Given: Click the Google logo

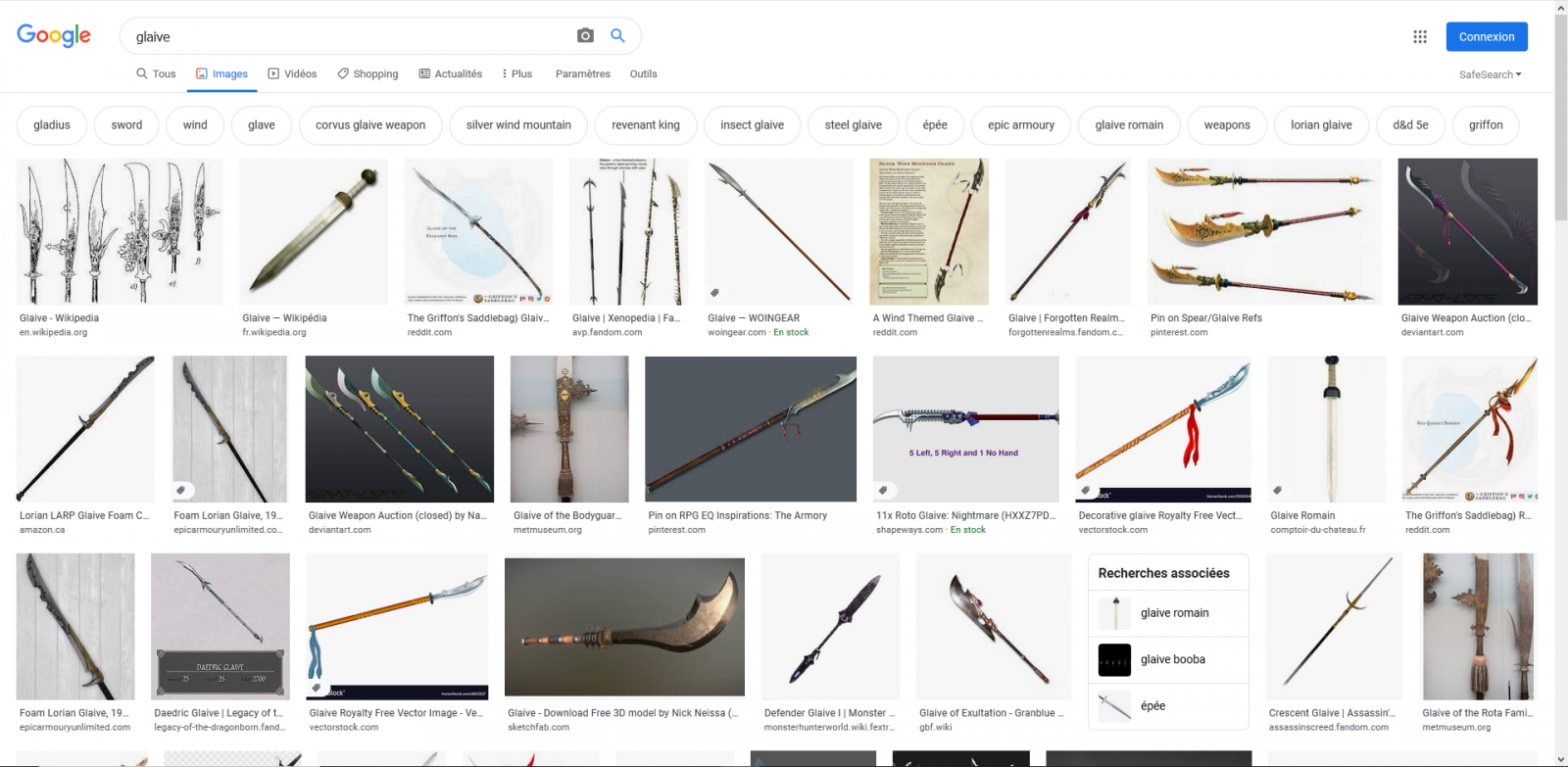Looking at the screenshot, I should tap(54, 36).
